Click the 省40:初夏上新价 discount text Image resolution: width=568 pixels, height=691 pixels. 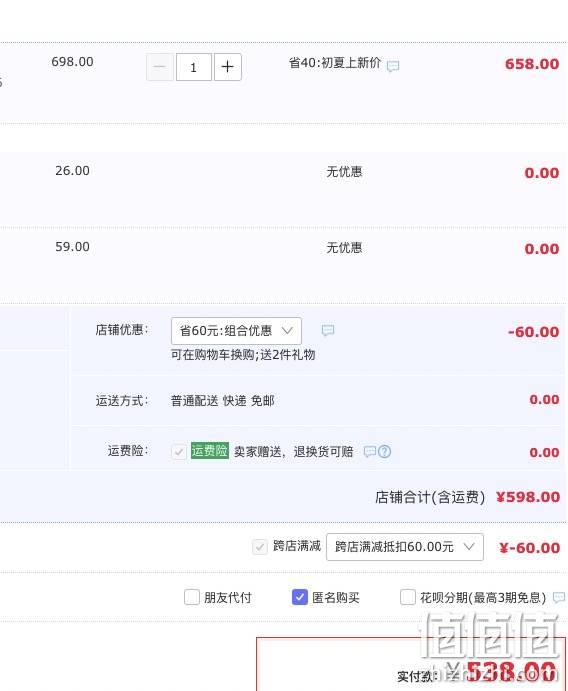click(334, 63)
